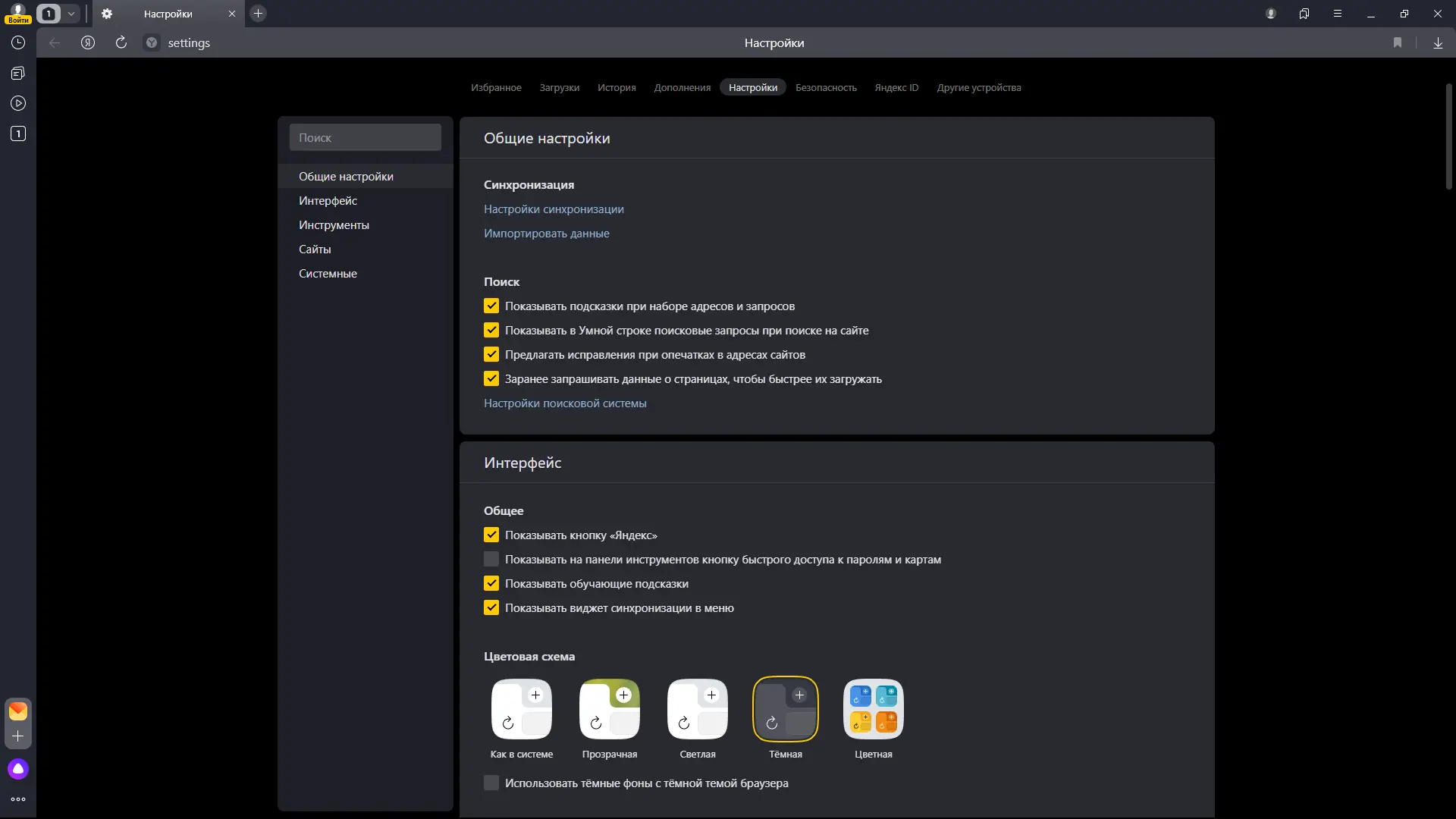Screen dimensions: 1456x819
Task: Open the video player sidebar icon
Action: click(18, 103)
